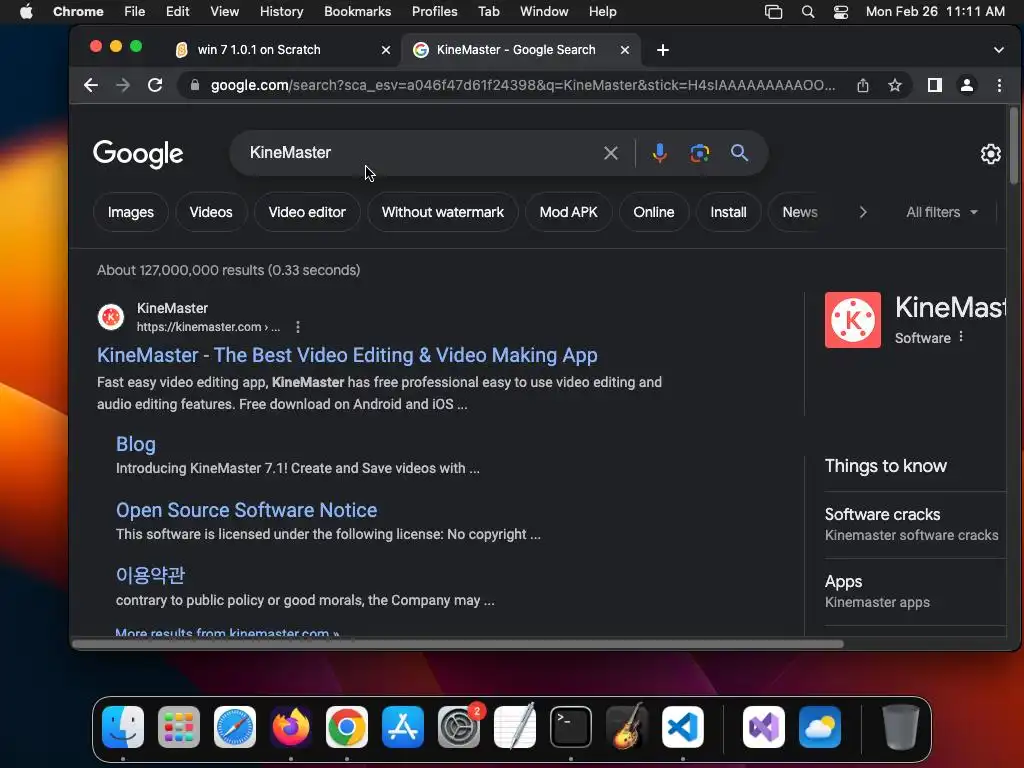
Task: Open Software cracks in Things to know
Action: click(914, 524)
